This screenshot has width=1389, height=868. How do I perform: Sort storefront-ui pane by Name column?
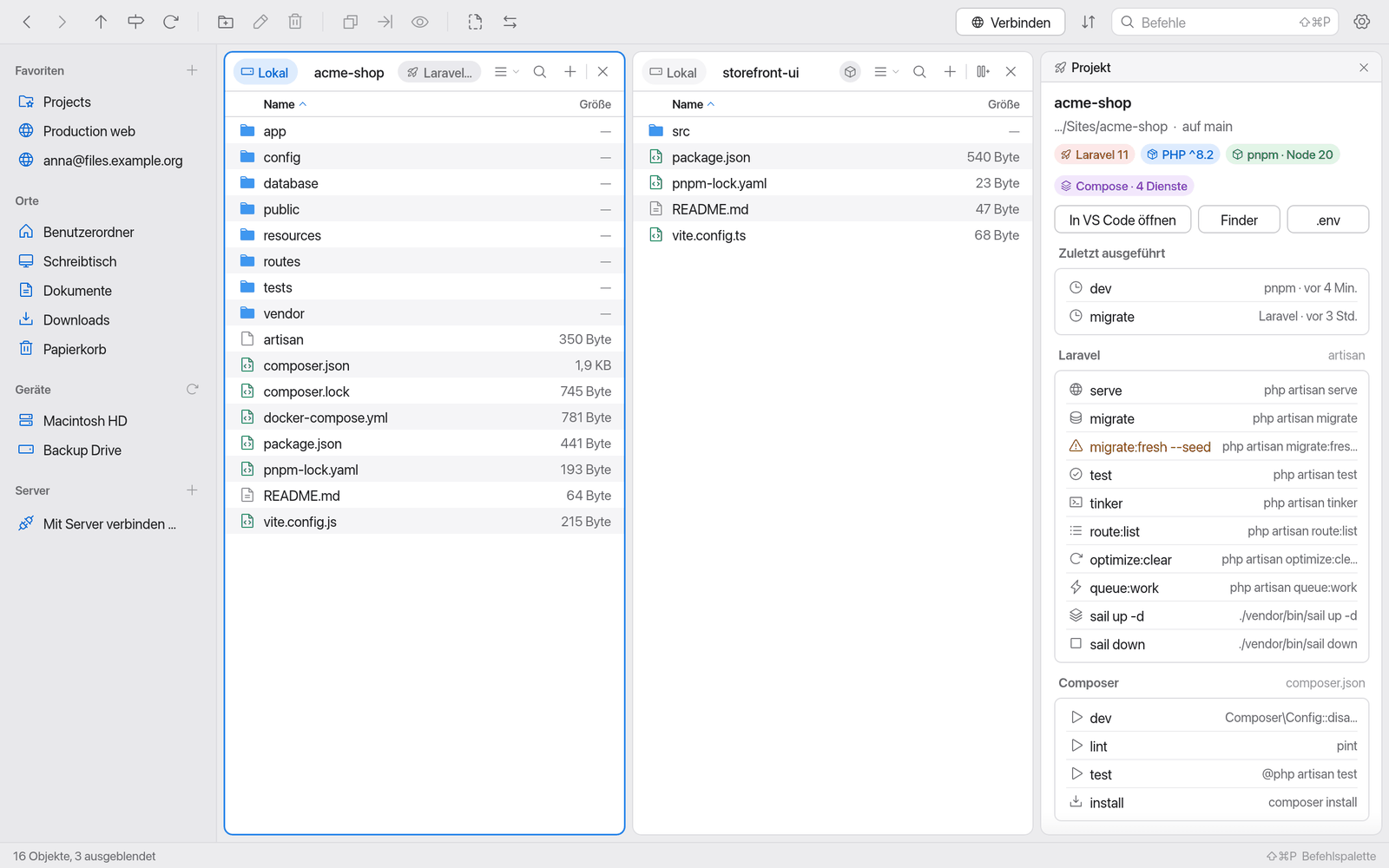pos(693,104)
